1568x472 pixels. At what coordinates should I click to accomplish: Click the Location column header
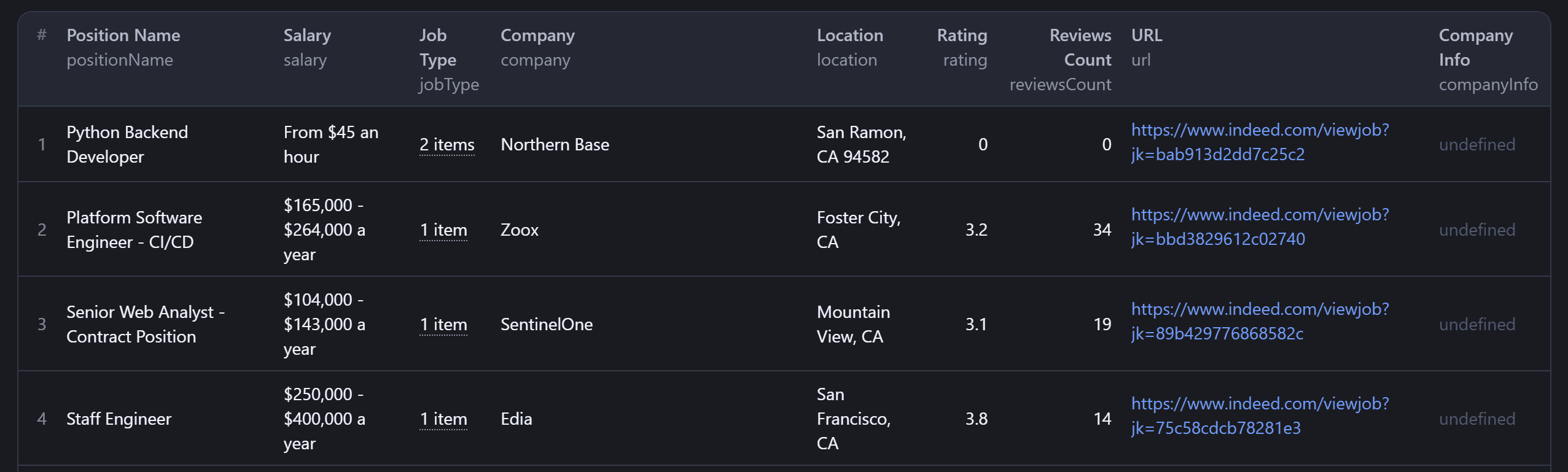850,36
